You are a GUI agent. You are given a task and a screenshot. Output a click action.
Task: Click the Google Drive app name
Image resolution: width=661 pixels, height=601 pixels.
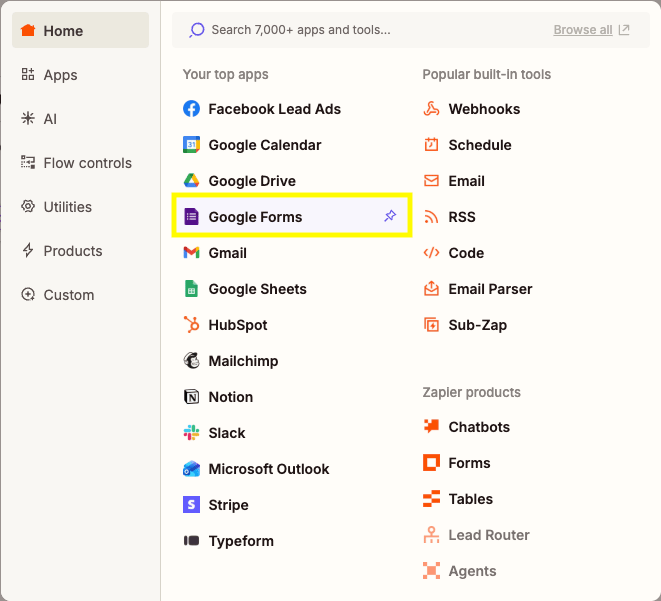coord(252,181)
